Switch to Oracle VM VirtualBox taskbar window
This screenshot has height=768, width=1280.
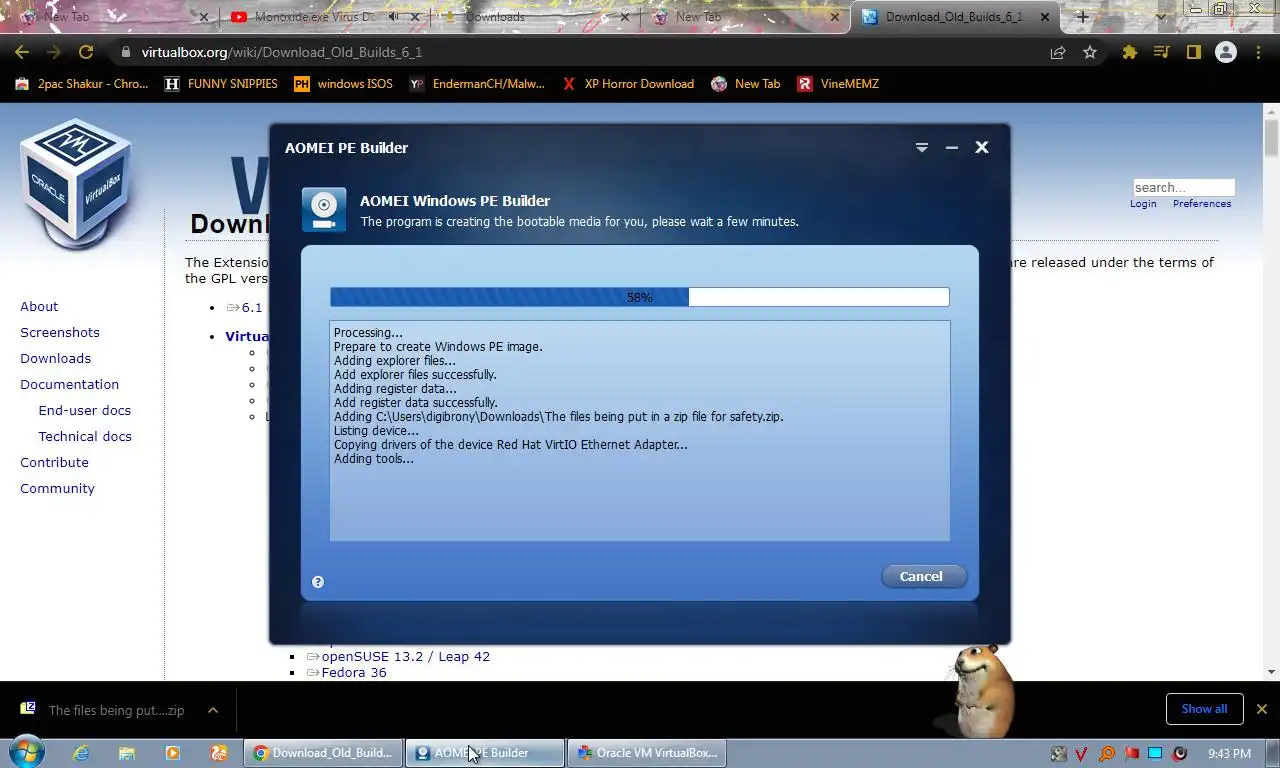pyautogui.click(x=647, y=753)
